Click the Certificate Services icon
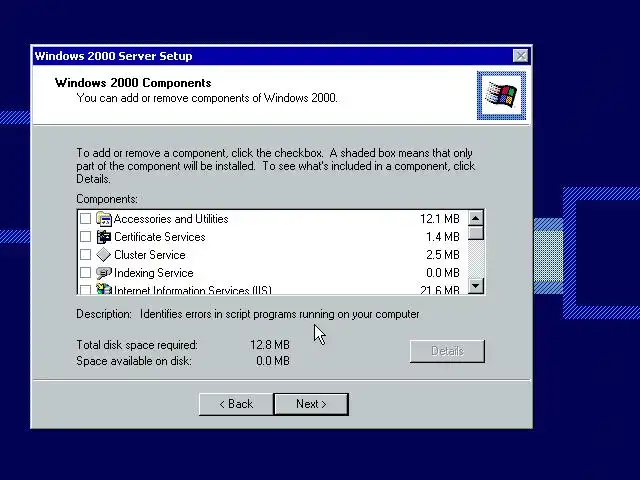Screen dimensions: 640x480 104,237
